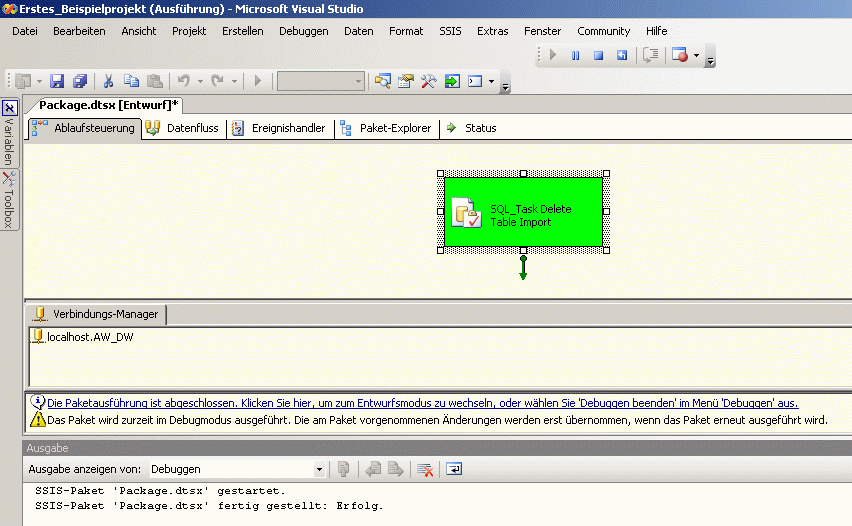Open the New Project icon dropdown arrow

39,82
